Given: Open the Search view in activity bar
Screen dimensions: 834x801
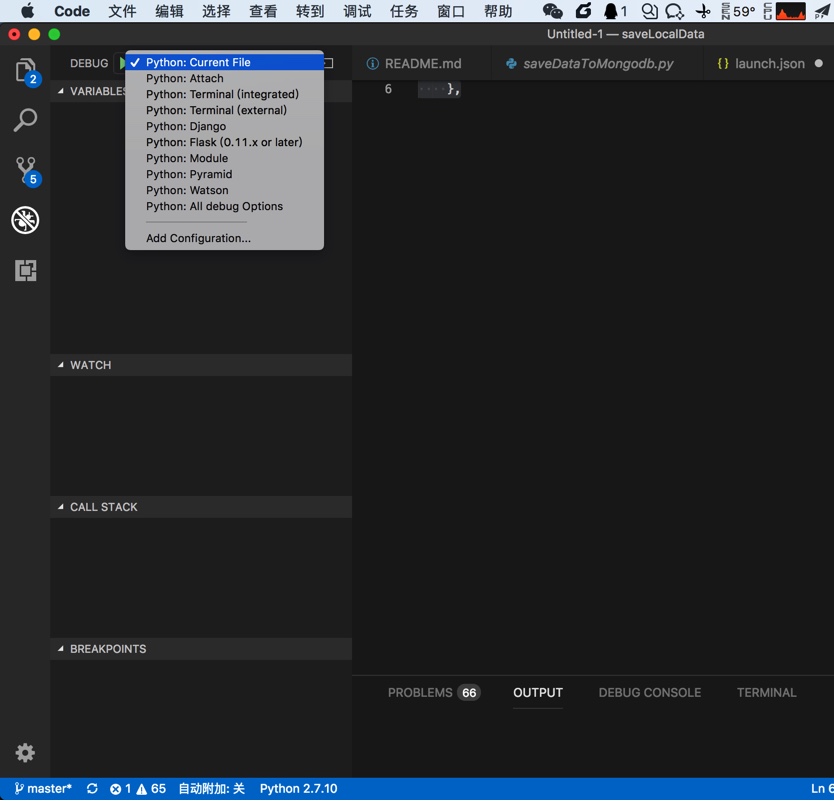Looking at the screenshot, I should pyautogui.click(x=25, y=121).
